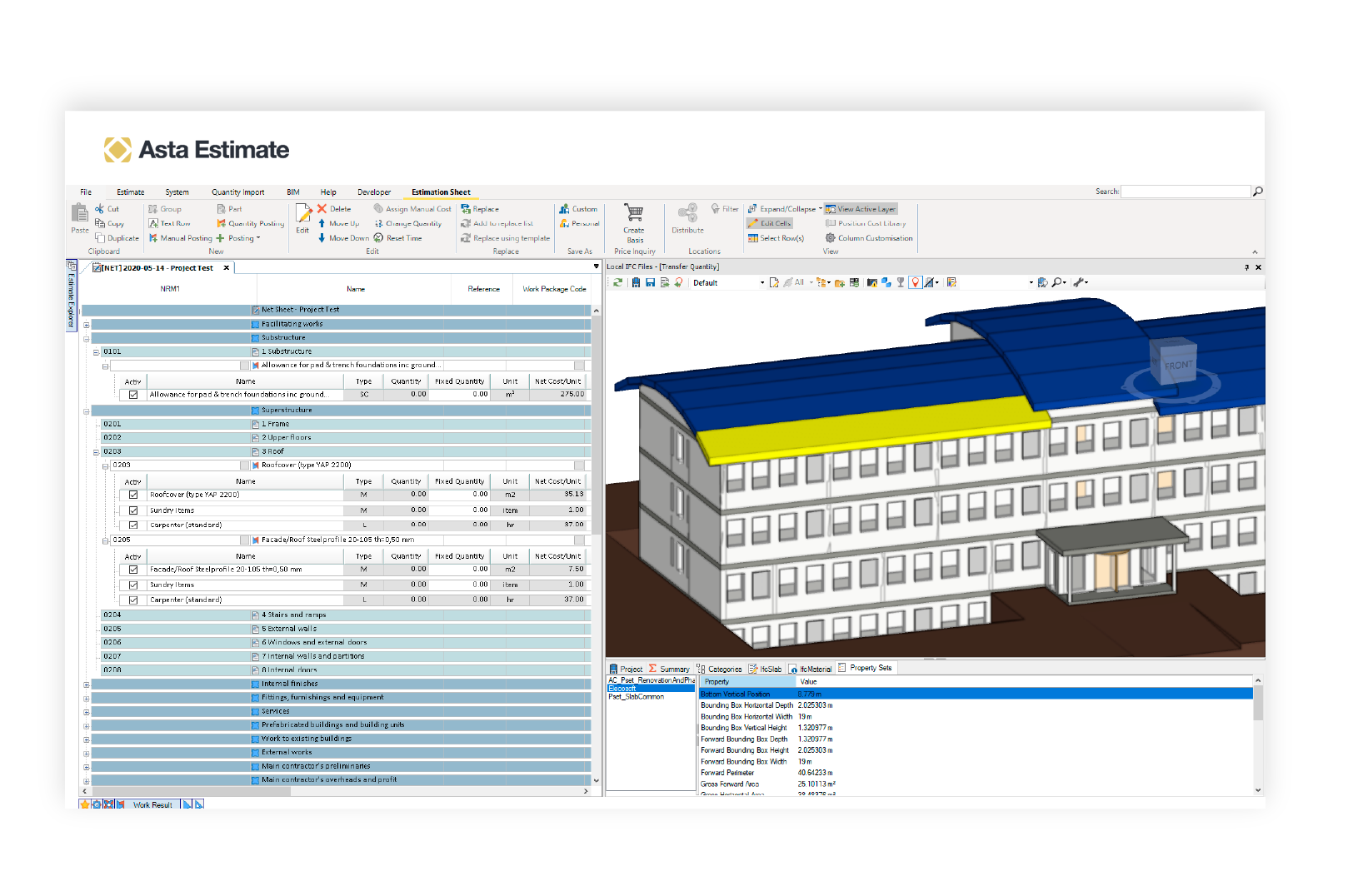This screenshot has width=1363, height=896.
Task: Toggle Activ checkbox for Allowance for pad row
Action: point(133,395)
